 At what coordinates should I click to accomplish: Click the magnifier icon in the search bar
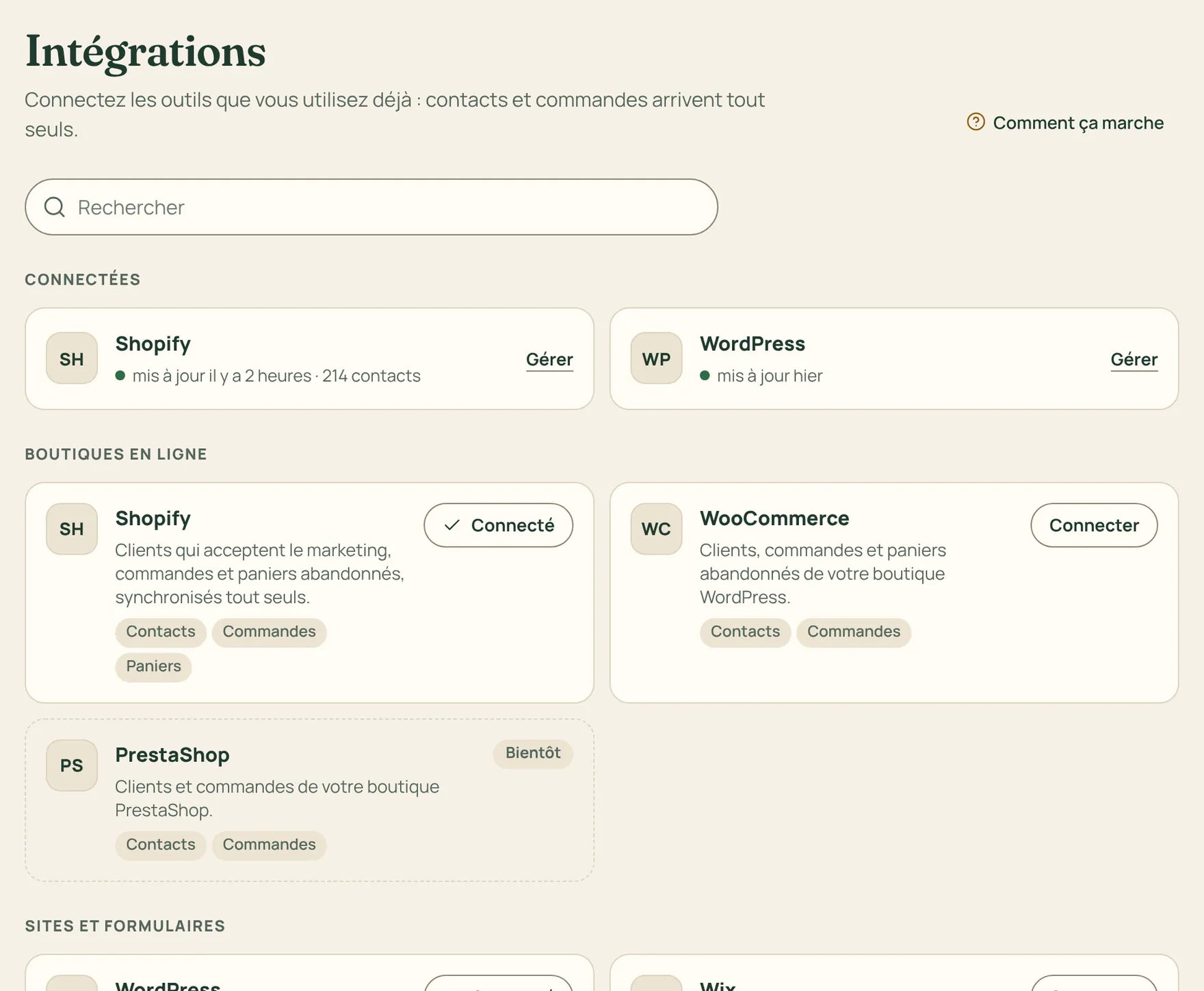(x=55, y=207)
